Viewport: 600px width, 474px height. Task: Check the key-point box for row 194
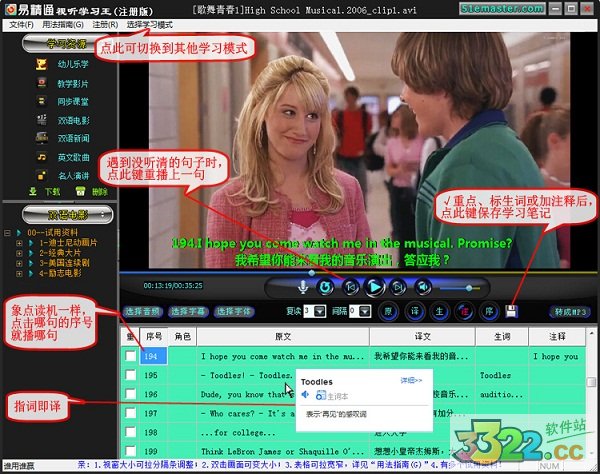click(130, 356)
